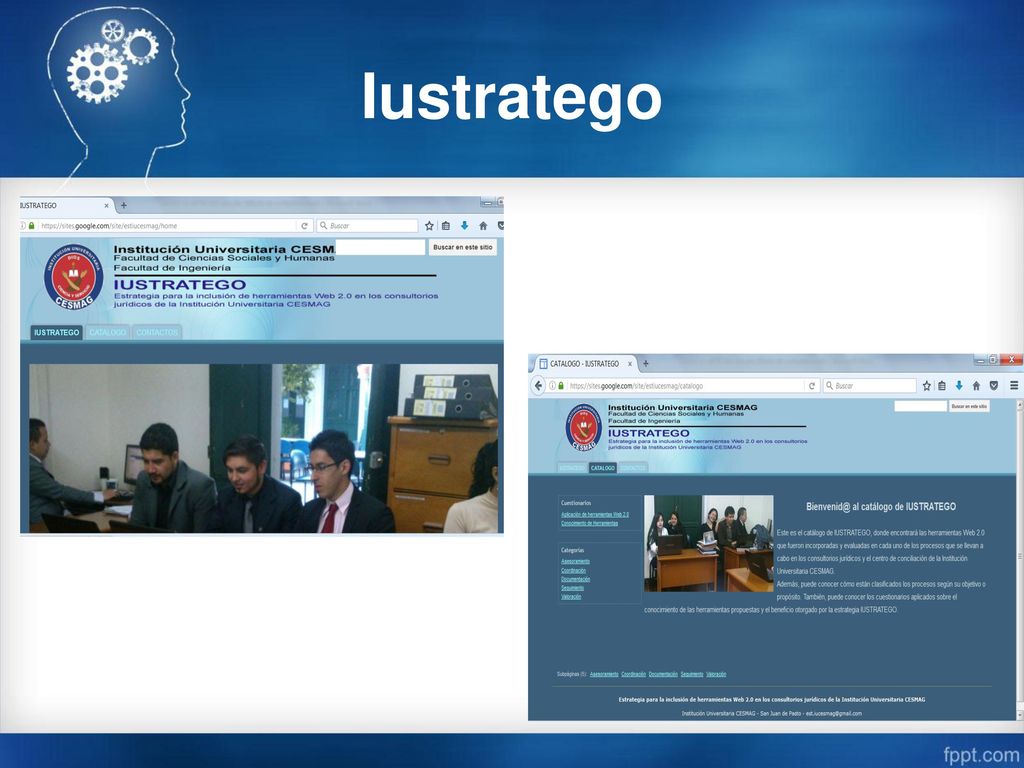
Task: Click the CESMAG logo on the home page
Action: click(x=74, y=277)
